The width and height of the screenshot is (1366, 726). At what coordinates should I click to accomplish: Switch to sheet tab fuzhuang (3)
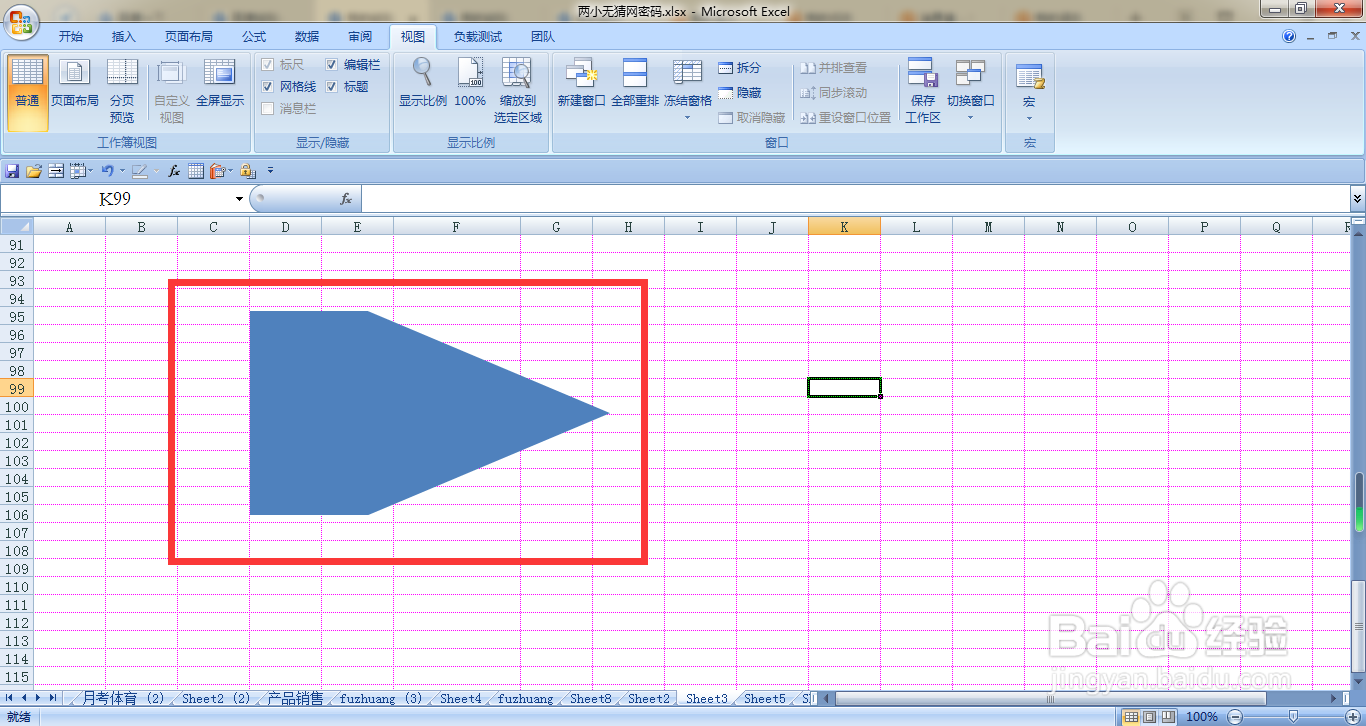pos(381,698)
